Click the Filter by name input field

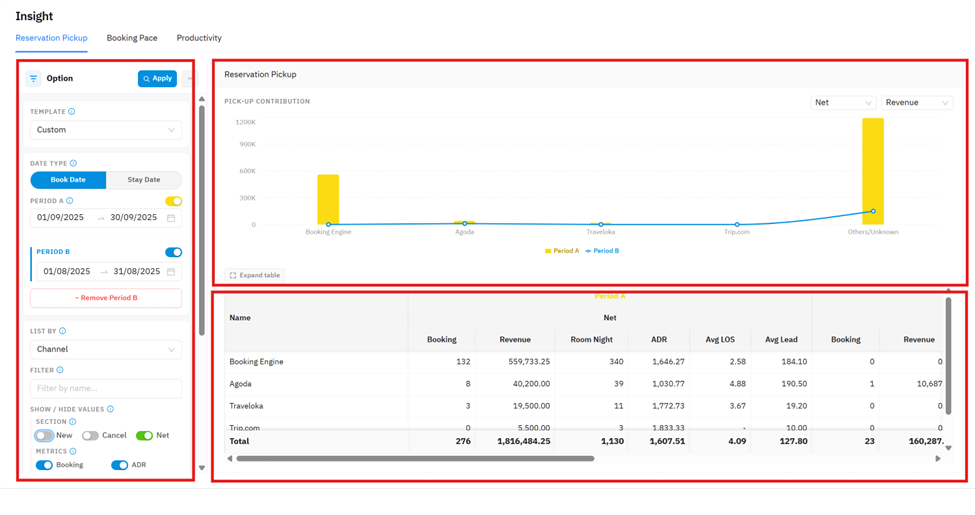(x=106, y=388)
